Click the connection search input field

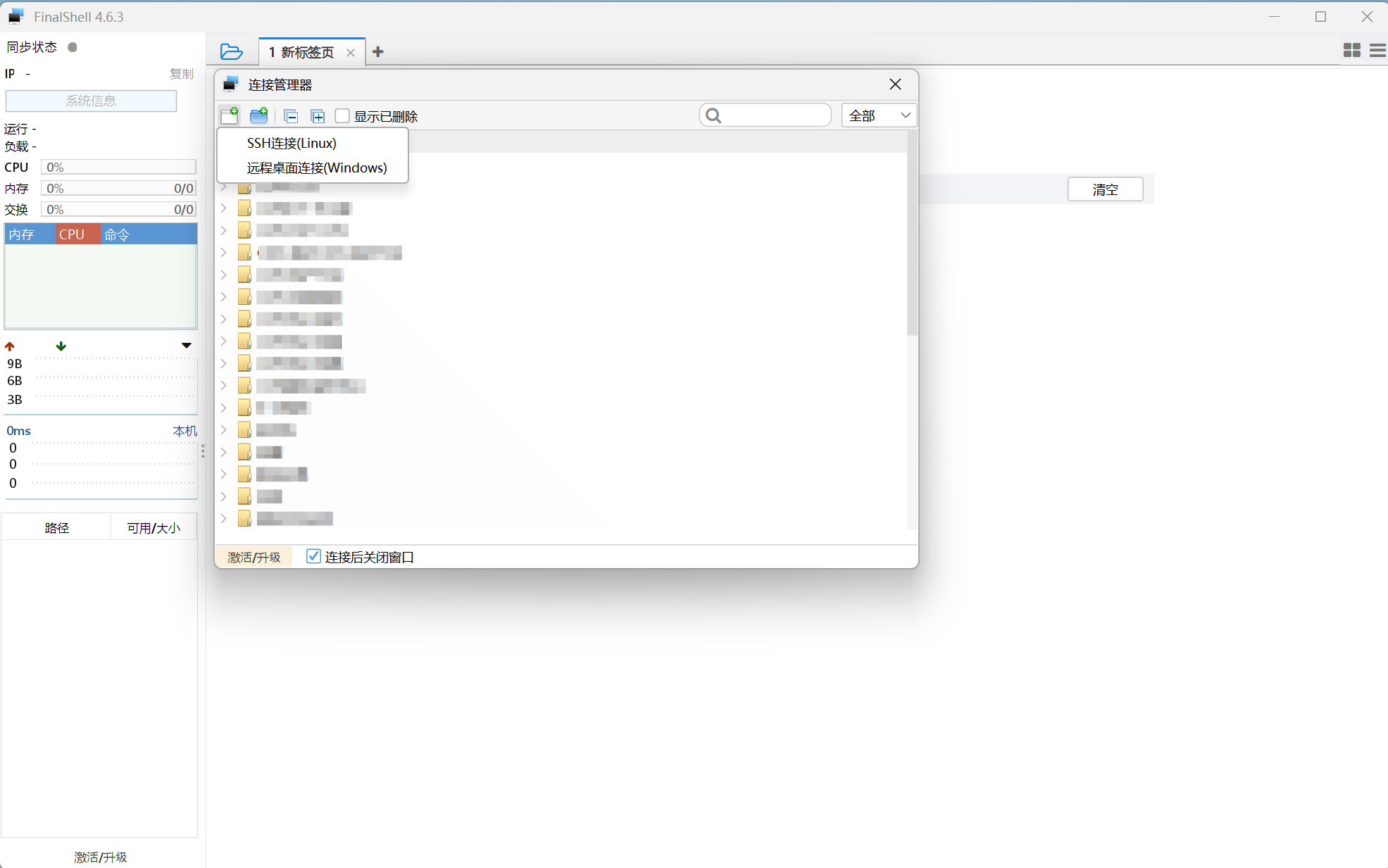point(773,115)
